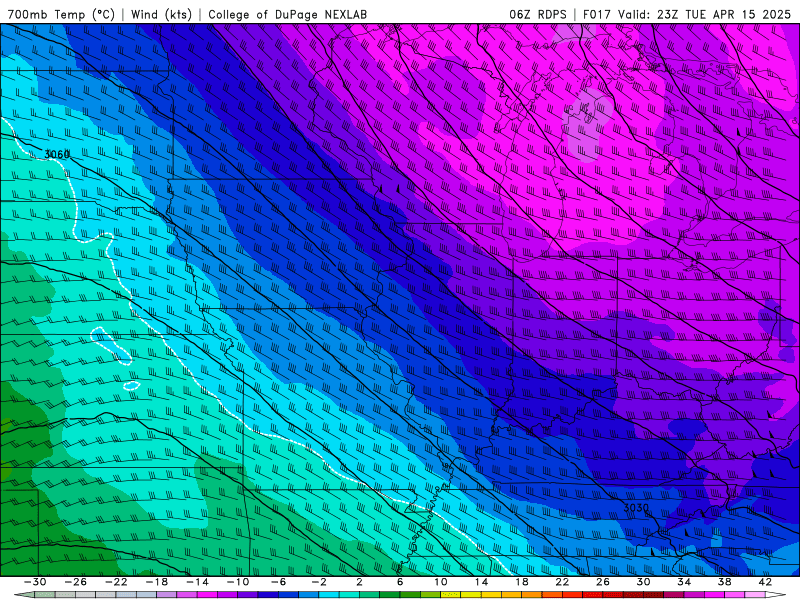Click the -10 tick on the color scale
The width and height of the screenshot is (800, 600).
point(238,582)
